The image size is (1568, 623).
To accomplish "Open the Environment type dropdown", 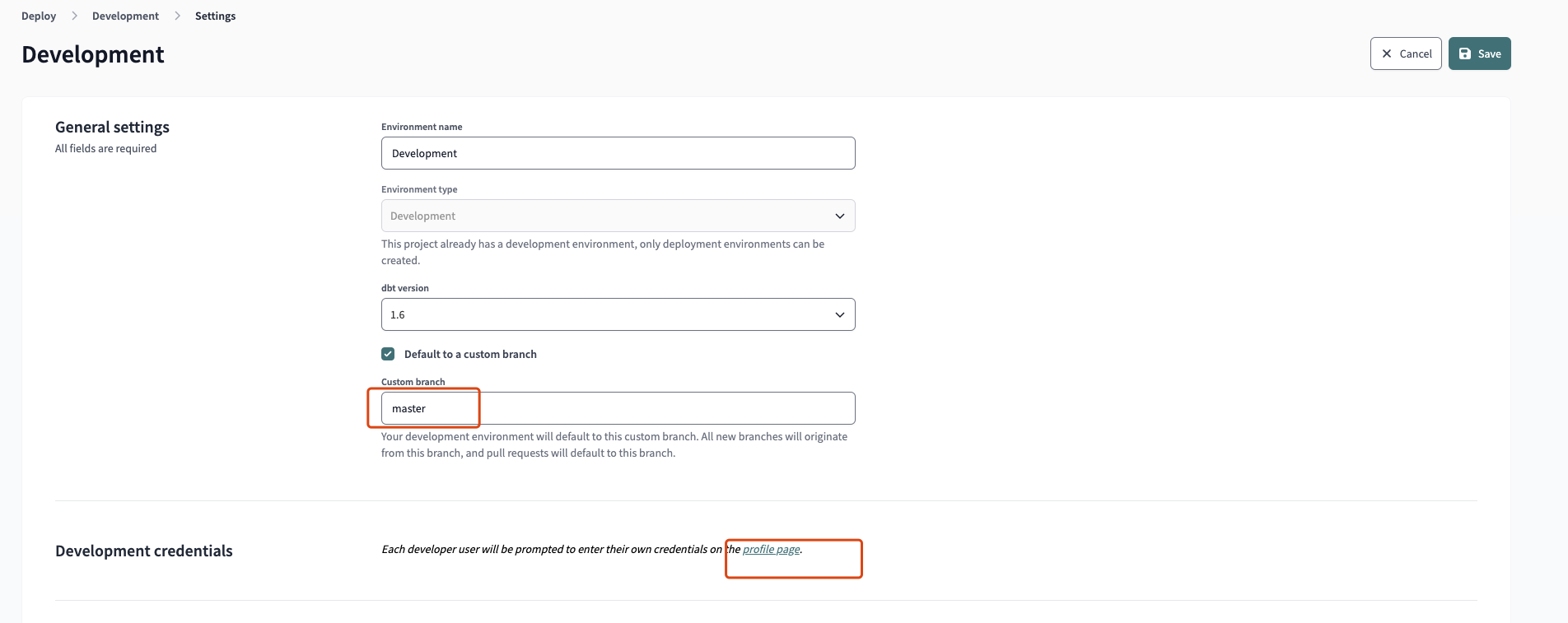I will 618,216.
